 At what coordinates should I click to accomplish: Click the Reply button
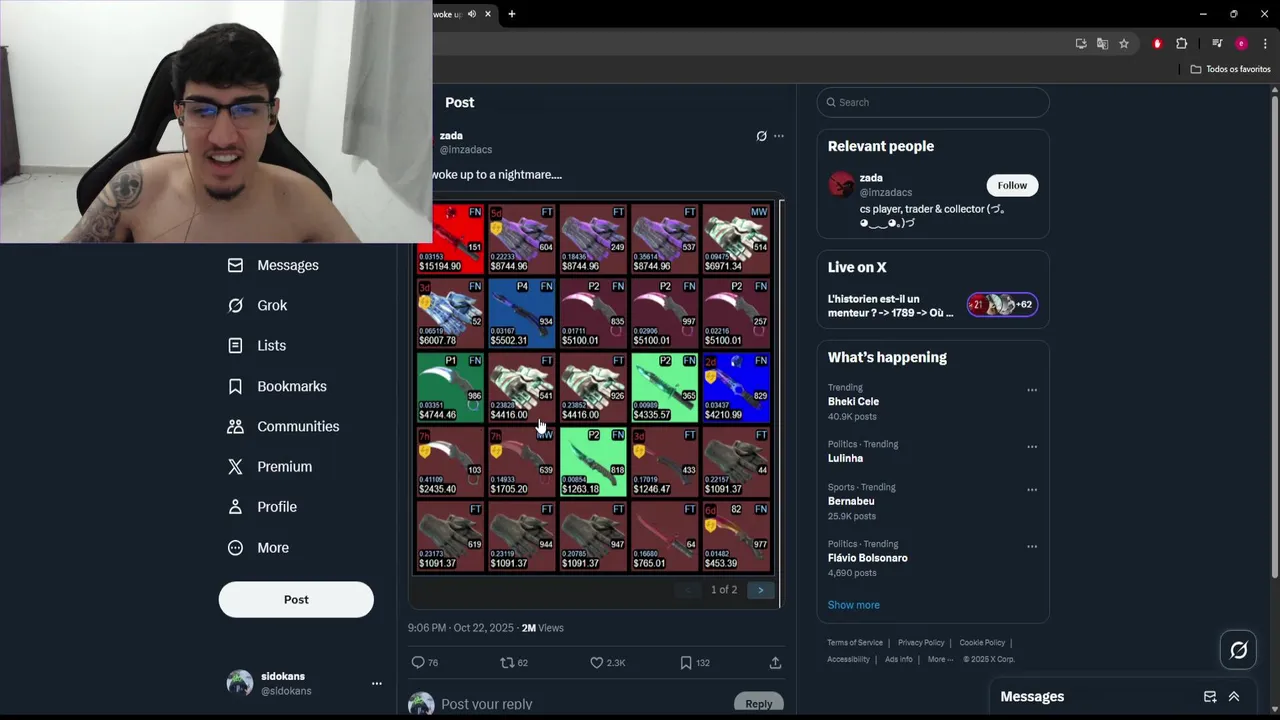[758, 704]
